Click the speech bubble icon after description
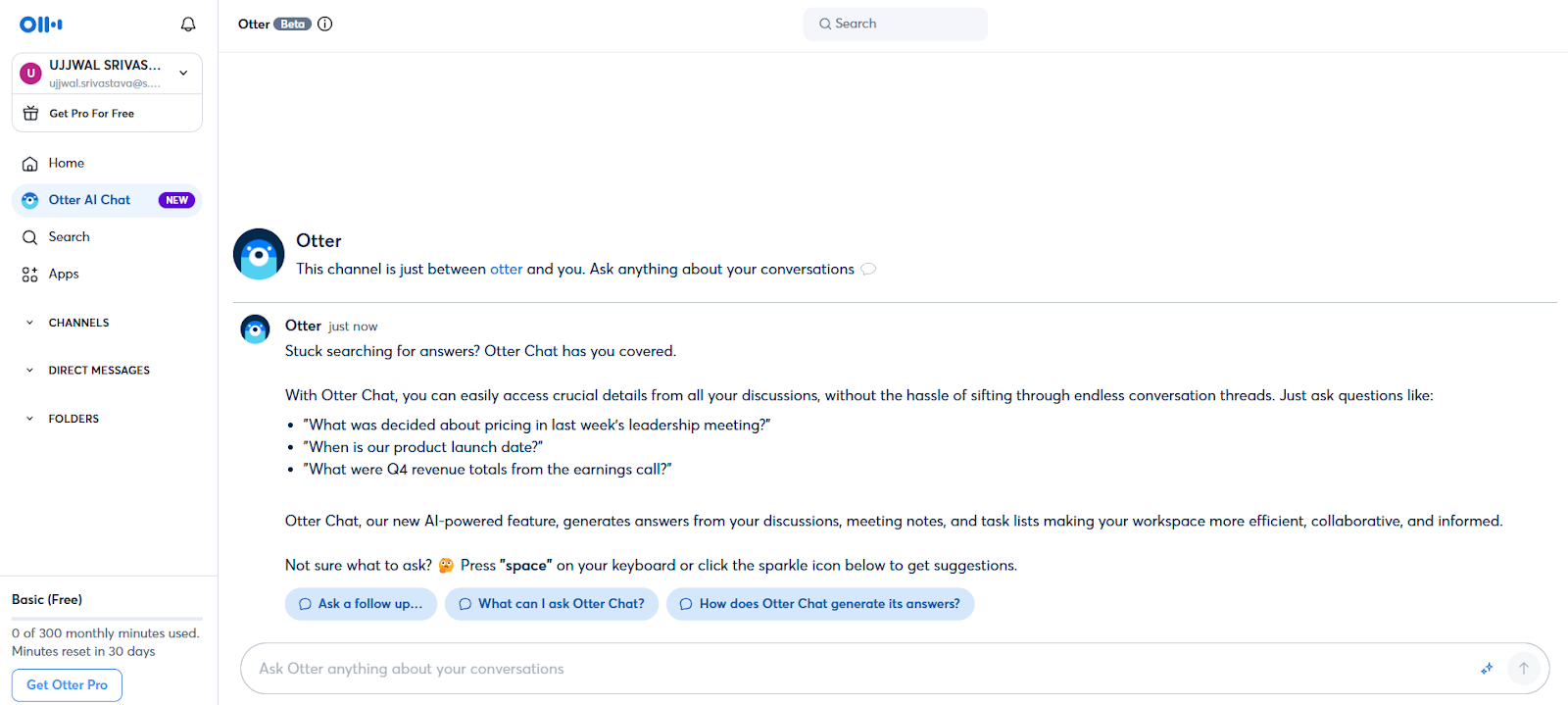1568x705 pixels. click(x=868, y=270)
